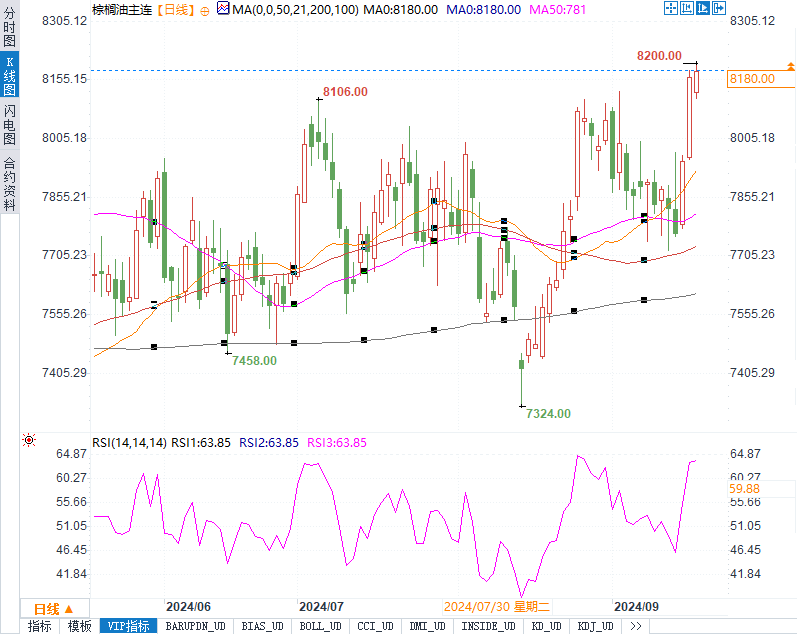The height and width of the screenshot is (634, 797).
Task: Click the RSI2:63.85 reading
Action: point(269,443)
